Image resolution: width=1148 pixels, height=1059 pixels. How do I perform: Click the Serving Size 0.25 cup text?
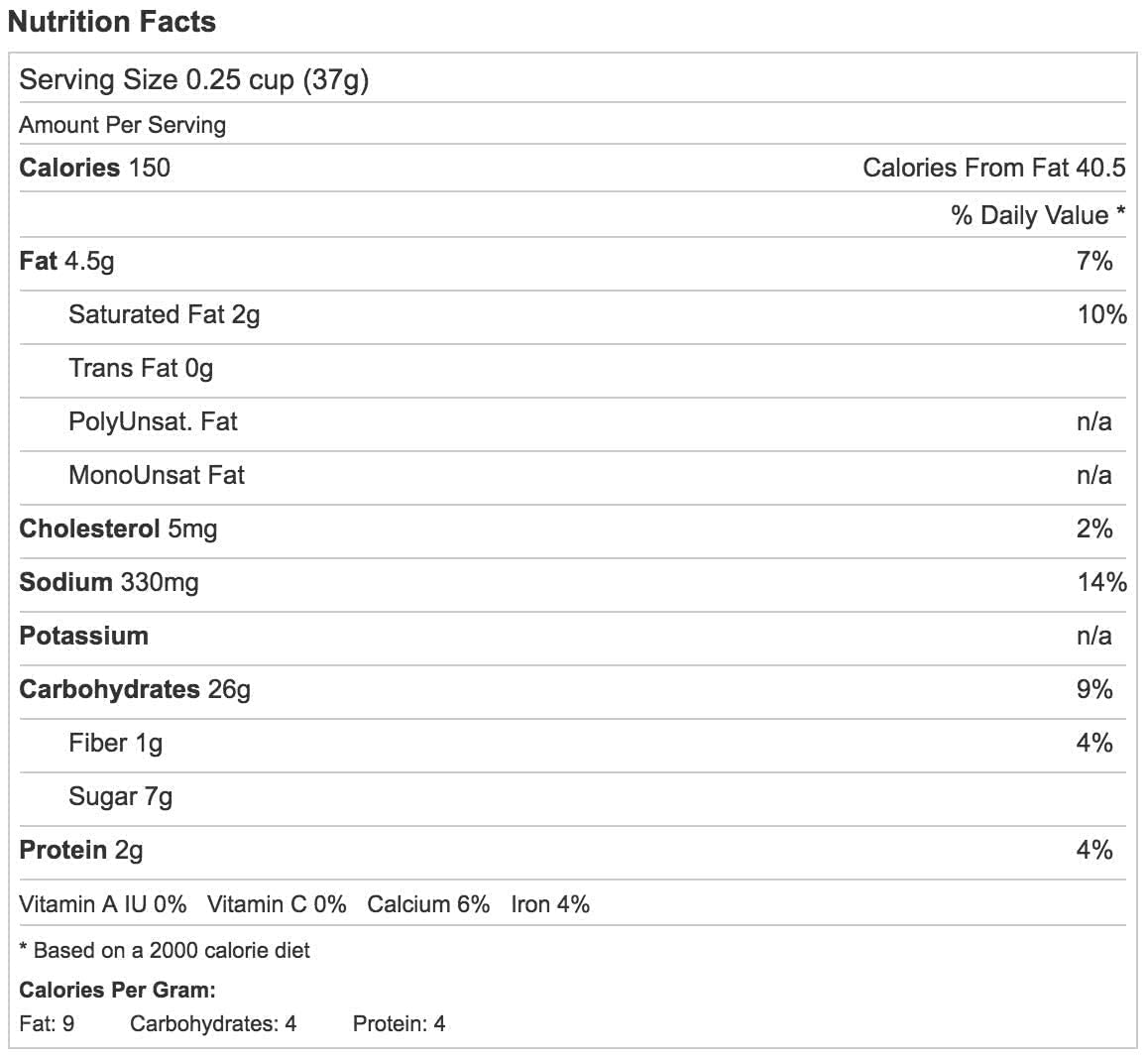click(x=193, y=79)
